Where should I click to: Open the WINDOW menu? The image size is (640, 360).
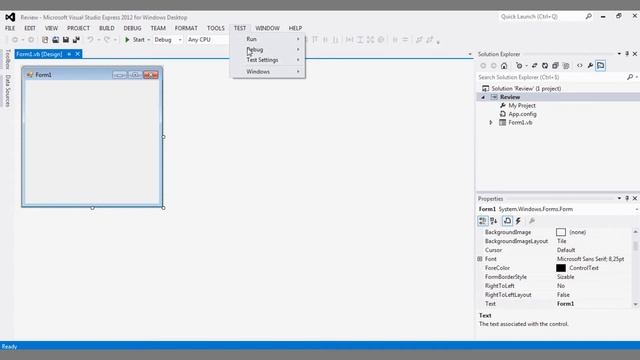pos(267,28)
